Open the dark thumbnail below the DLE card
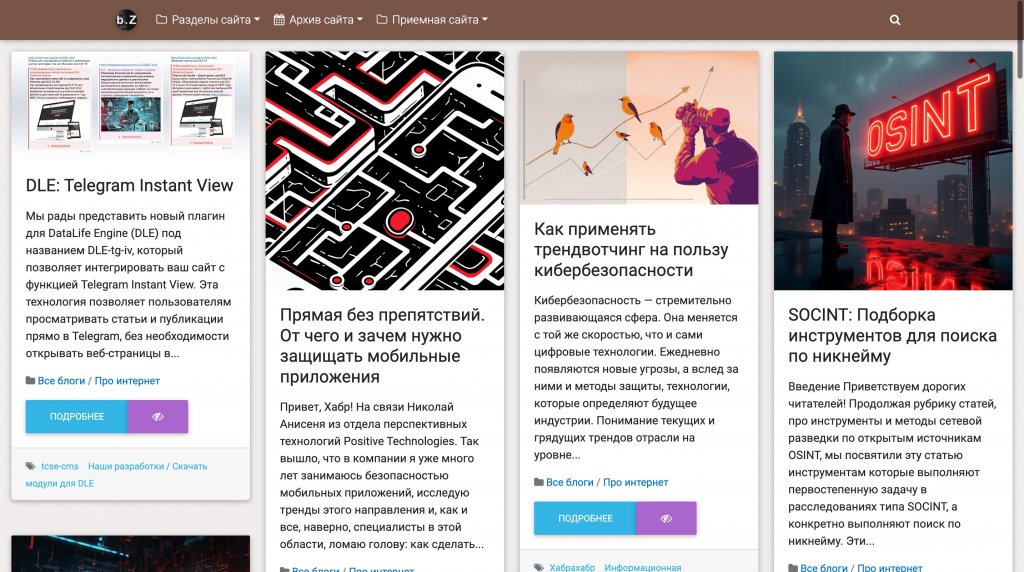This screenshot has width=1024, height=572. point(131,554)
